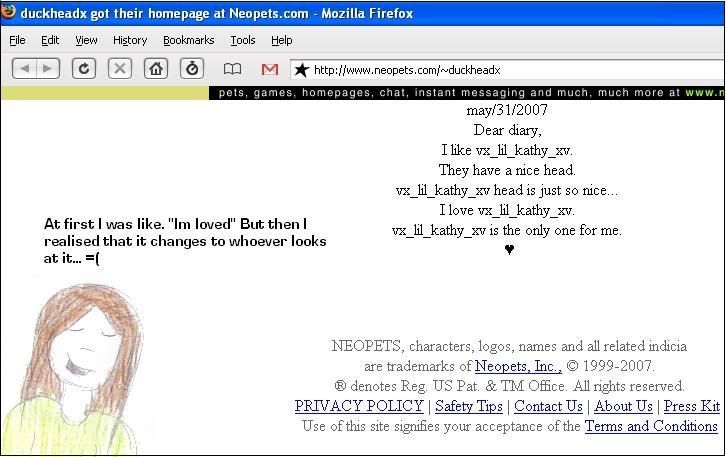Open the Tools menu
This screenshot has width=726, height=457.
(x=242, y=40)
